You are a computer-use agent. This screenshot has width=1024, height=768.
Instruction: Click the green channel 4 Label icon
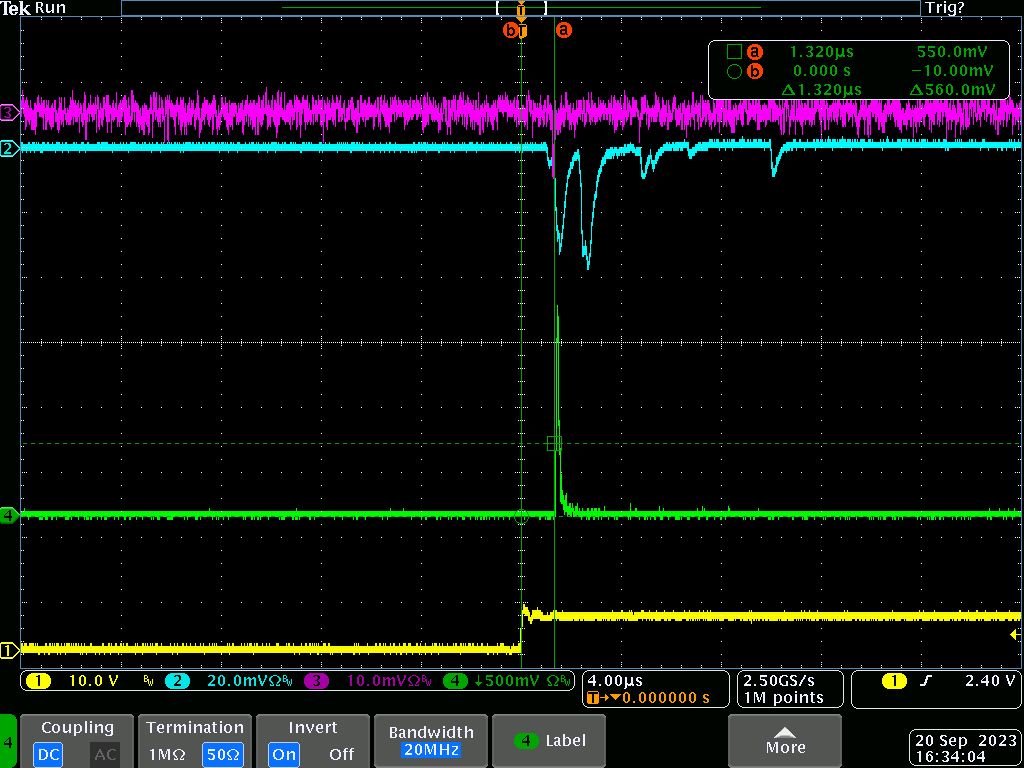pos(525,741)
